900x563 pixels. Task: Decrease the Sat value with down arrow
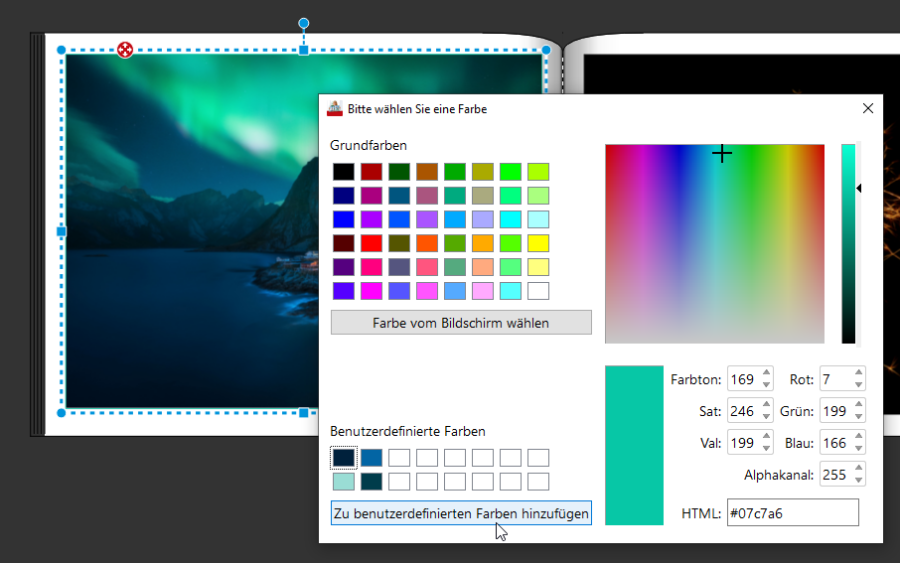766,416
